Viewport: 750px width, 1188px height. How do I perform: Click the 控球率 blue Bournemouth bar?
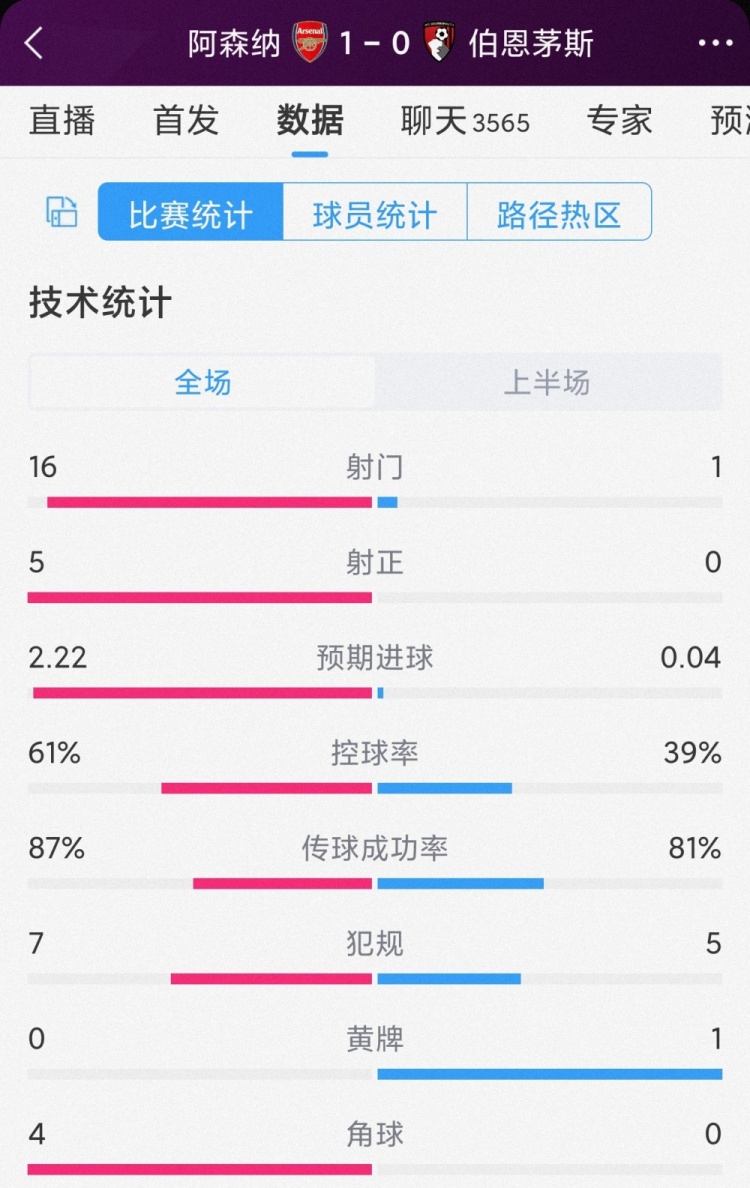tap(445, 788)
